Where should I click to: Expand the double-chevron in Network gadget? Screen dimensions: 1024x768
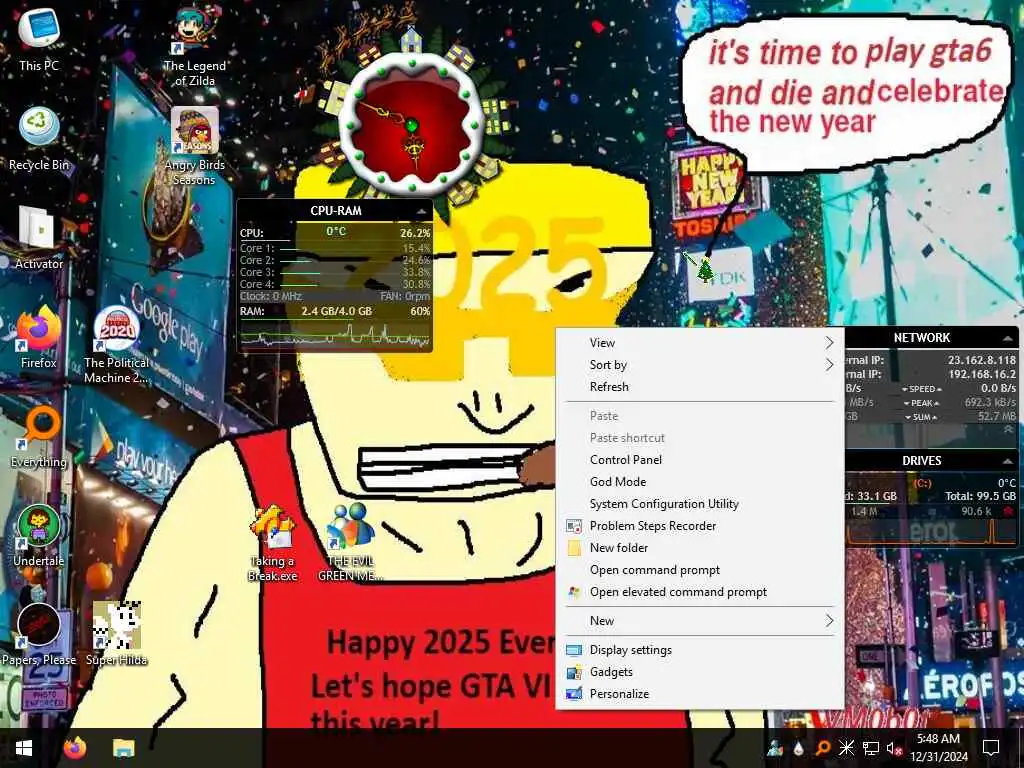1008,429
